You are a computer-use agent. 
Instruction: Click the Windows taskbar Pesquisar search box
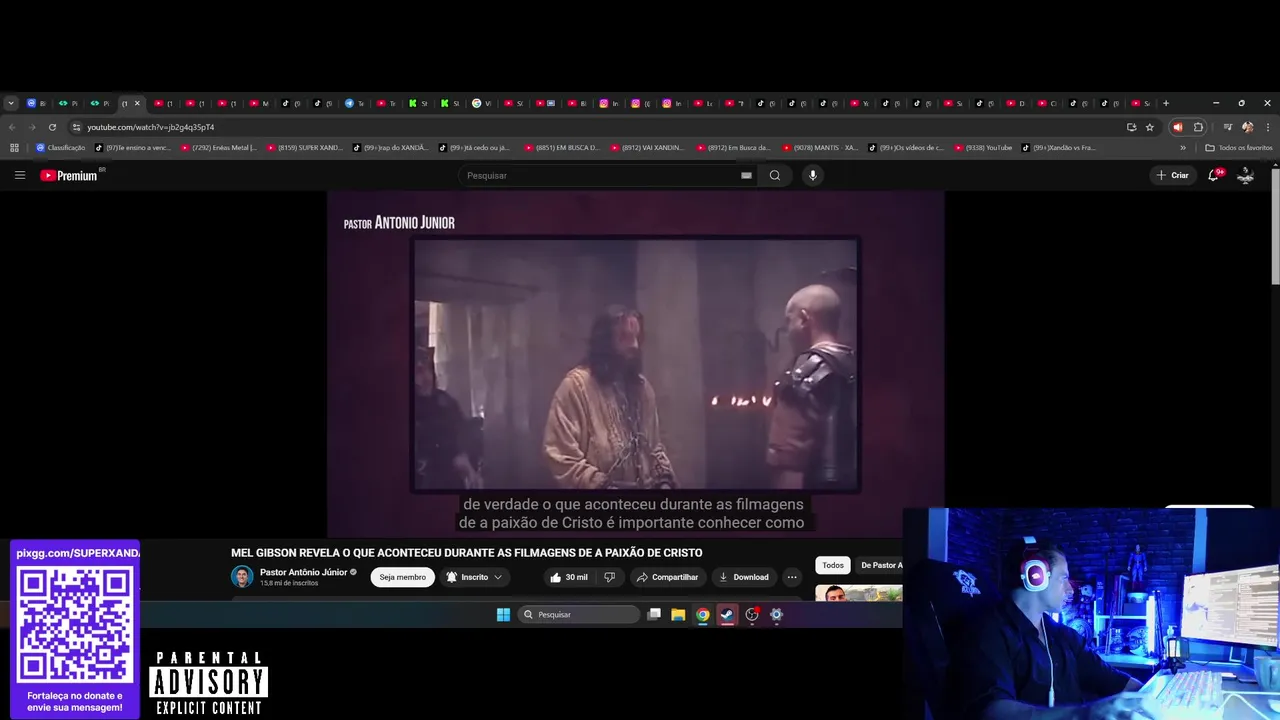[x=578, y=614]
